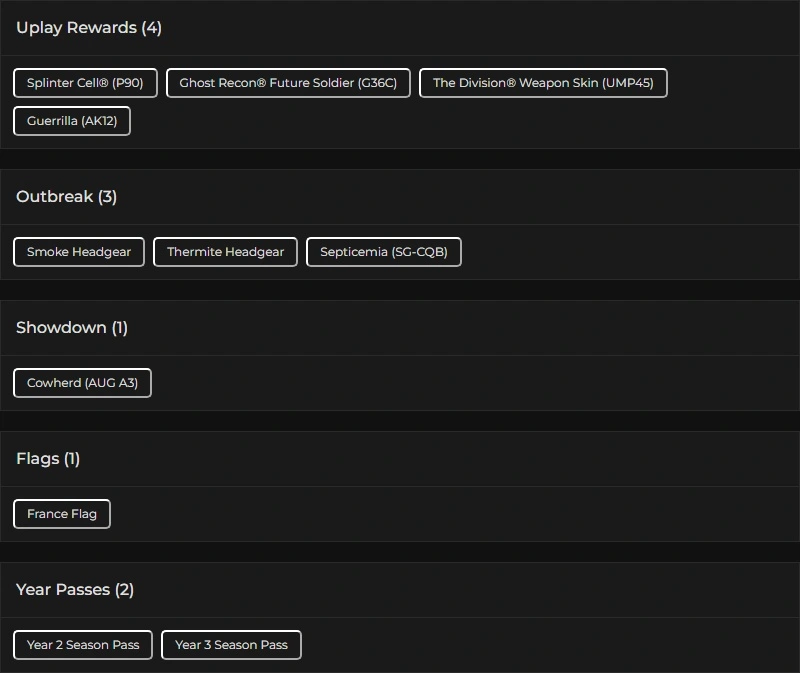Collapse the Uplay Rewards (4) section header
Screen dimensions: 800x673
[89, 28]
